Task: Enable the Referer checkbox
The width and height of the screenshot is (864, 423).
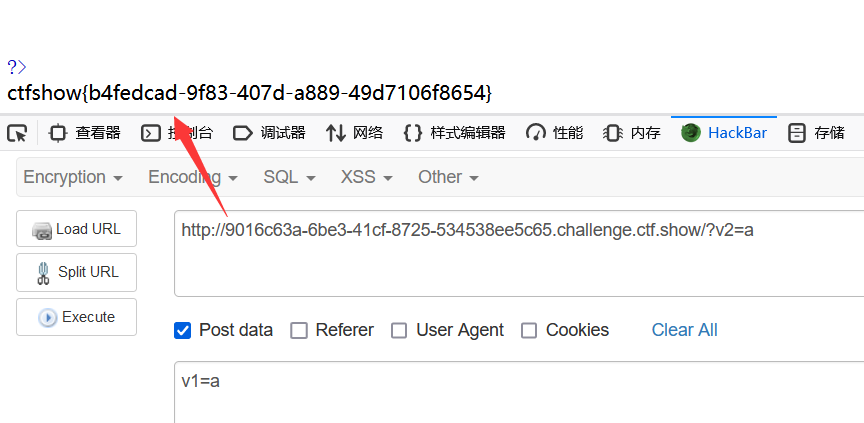Action: point(299,330)
